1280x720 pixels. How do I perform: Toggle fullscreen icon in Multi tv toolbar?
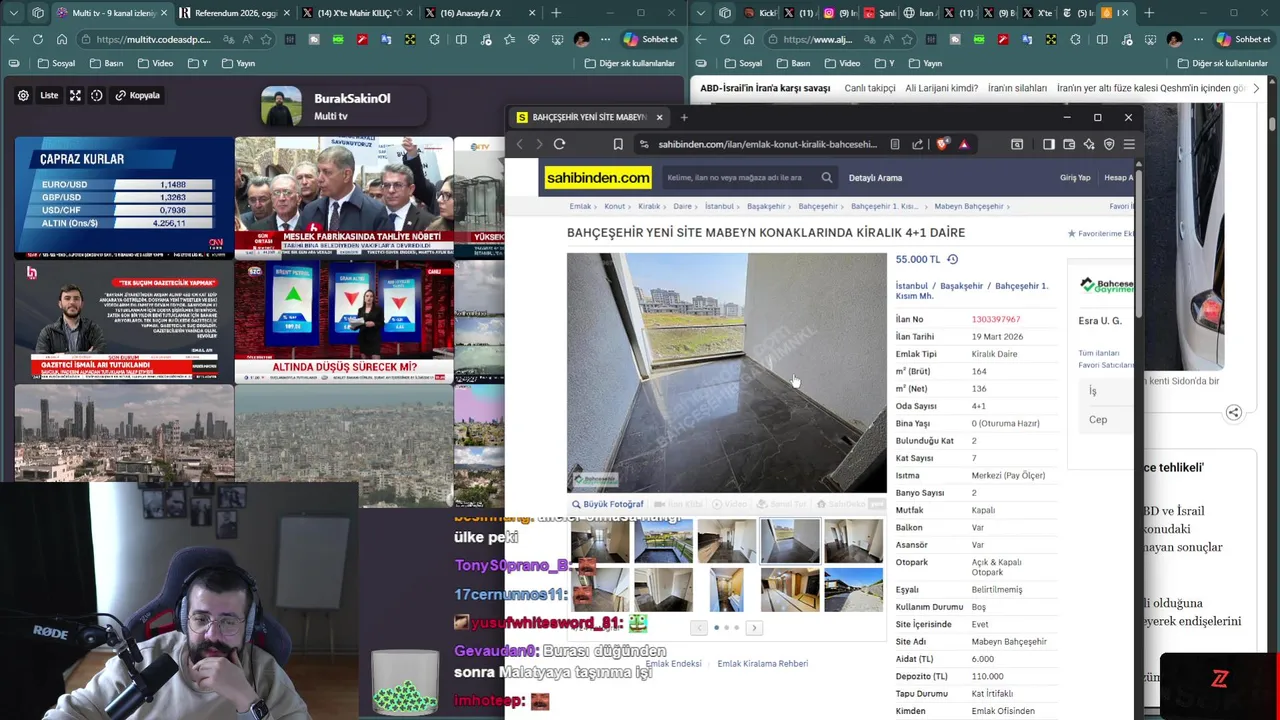75,95
